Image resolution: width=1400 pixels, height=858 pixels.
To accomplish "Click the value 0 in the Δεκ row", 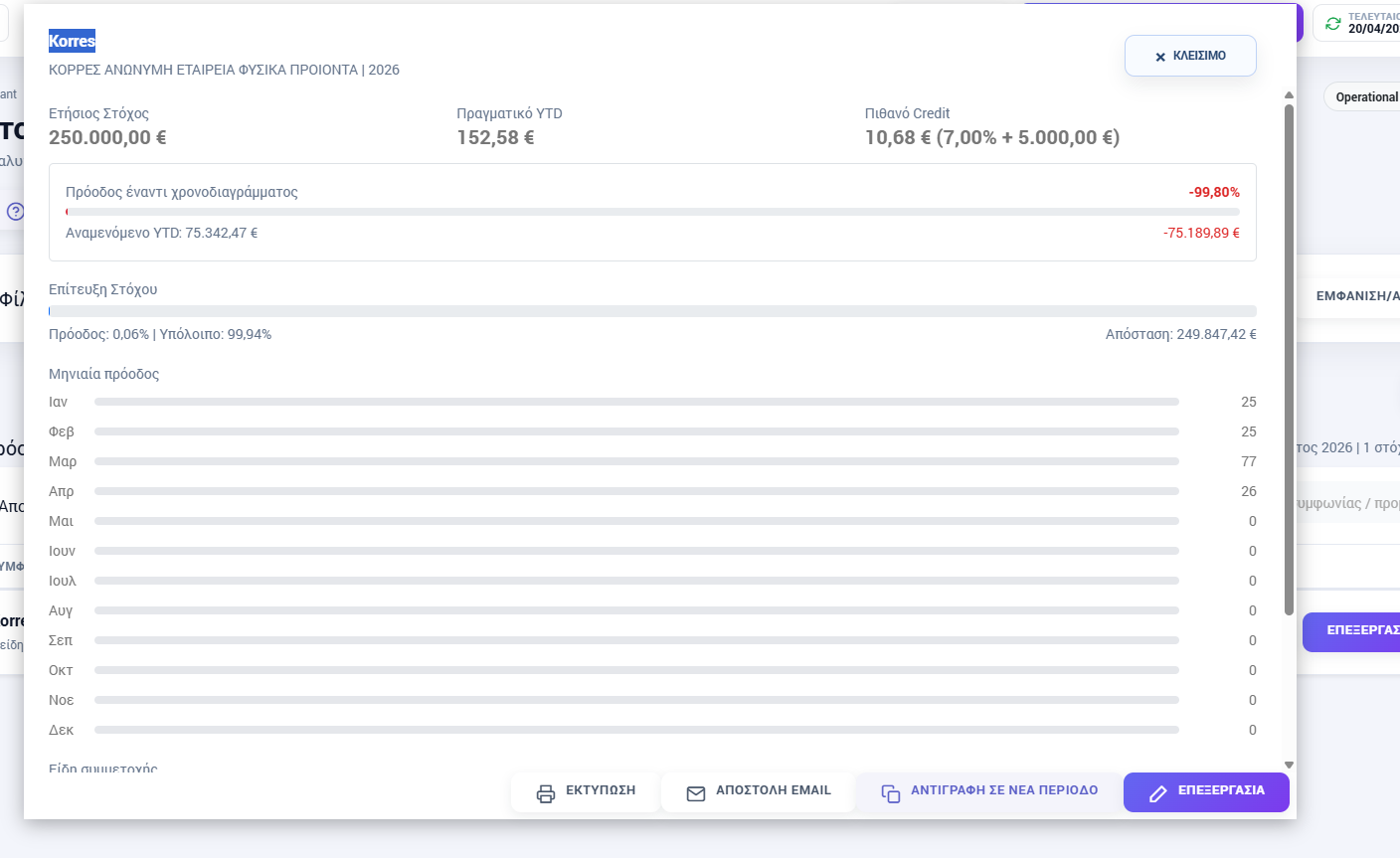I will click(x=1253, y=730).
